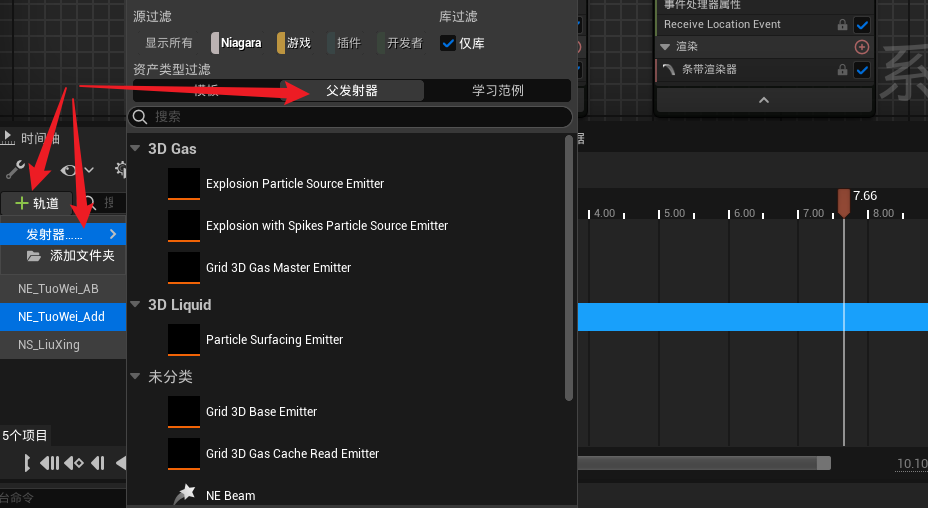Click the timeline horizontal range scrollbar
Viewport: 928px width, 508px height.
(x=704, y=463)
